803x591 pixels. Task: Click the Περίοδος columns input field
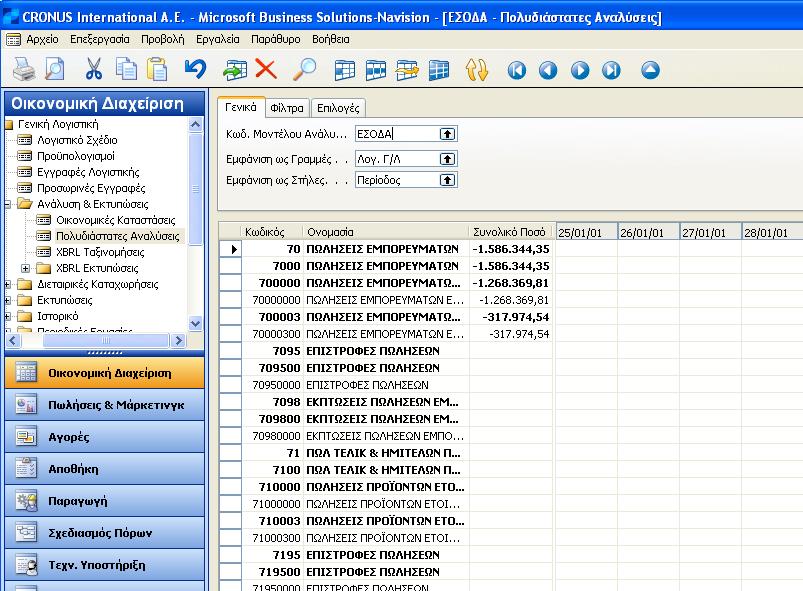pyautogui.click(x=397, y=180)
